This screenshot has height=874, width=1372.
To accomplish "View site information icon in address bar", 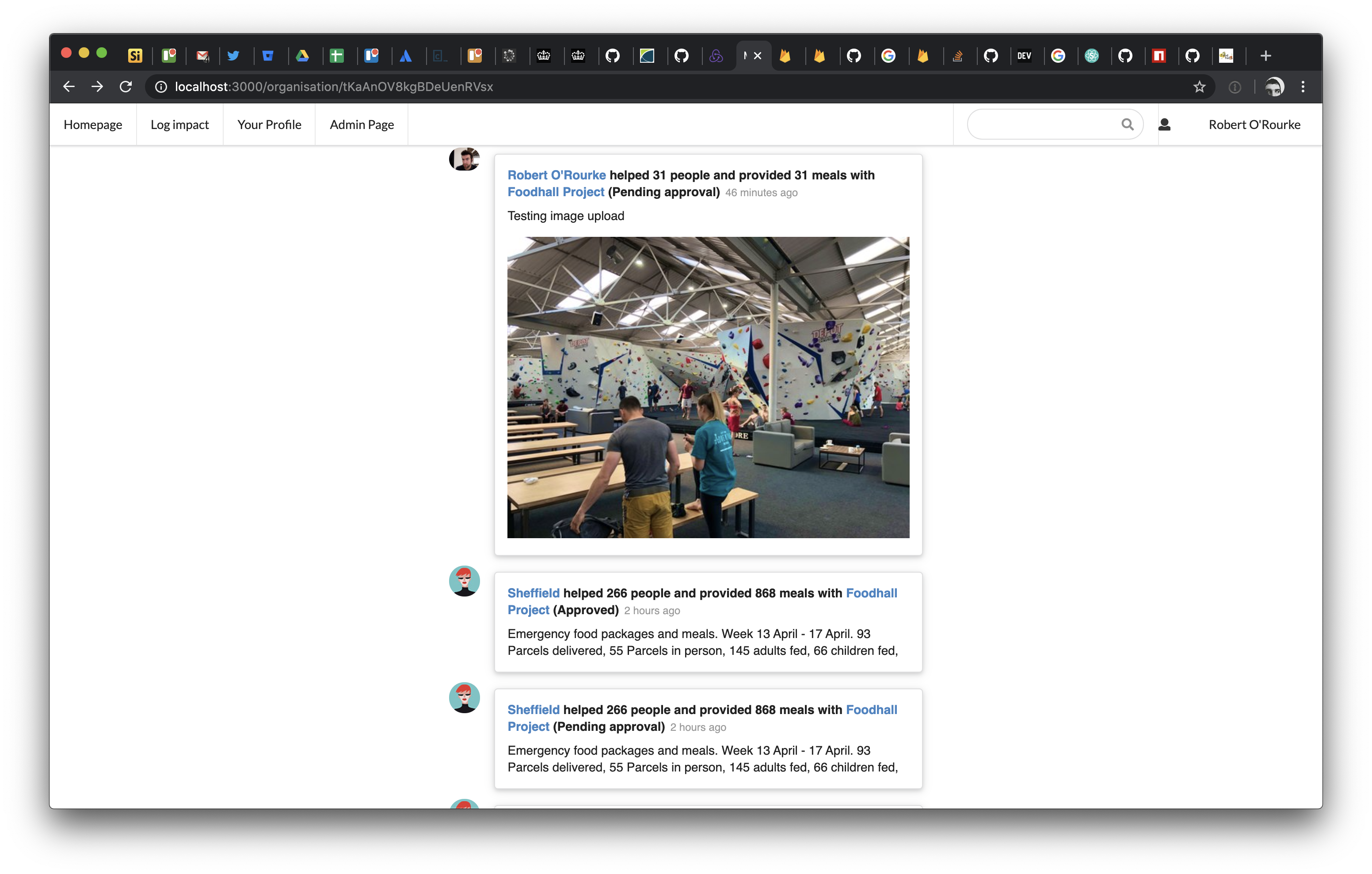I will (161, 87).
